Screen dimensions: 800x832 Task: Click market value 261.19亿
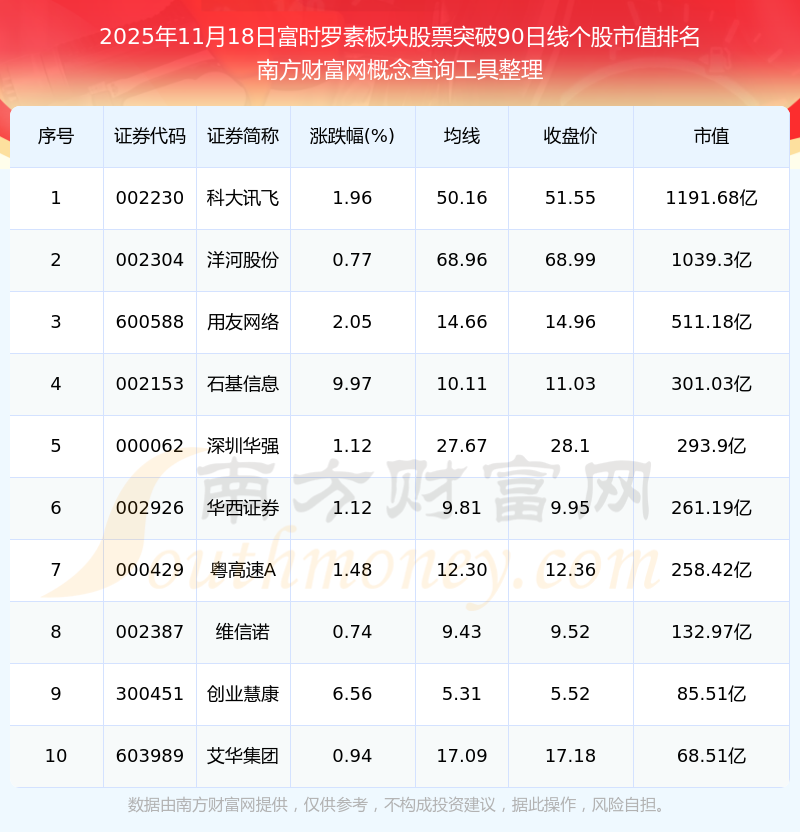coord(711,508)
